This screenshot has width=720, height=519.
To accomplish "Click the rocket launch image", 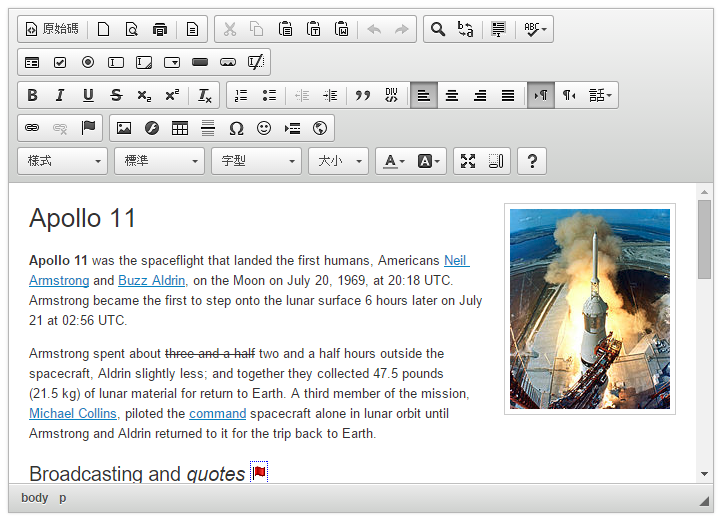I will [x=589, y=308].
